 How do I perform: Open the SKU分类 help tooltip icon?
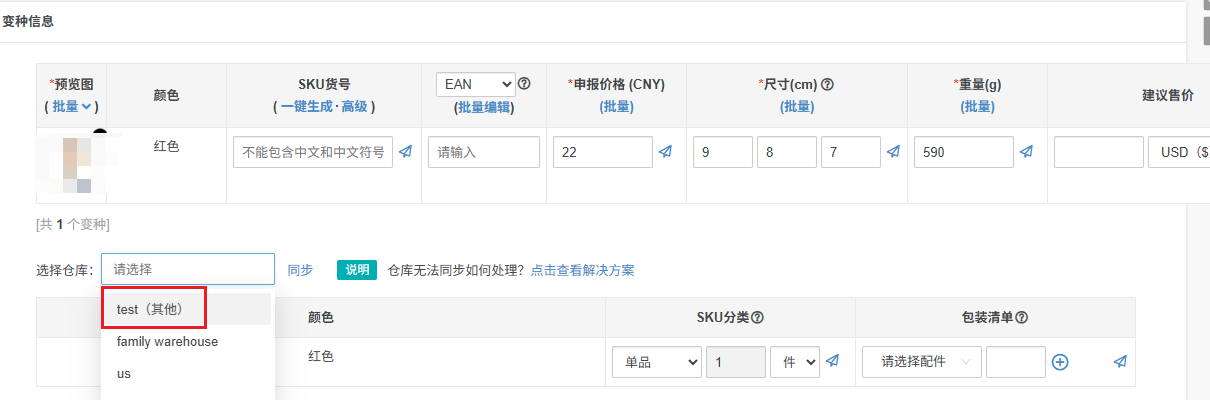coord(758,318)
